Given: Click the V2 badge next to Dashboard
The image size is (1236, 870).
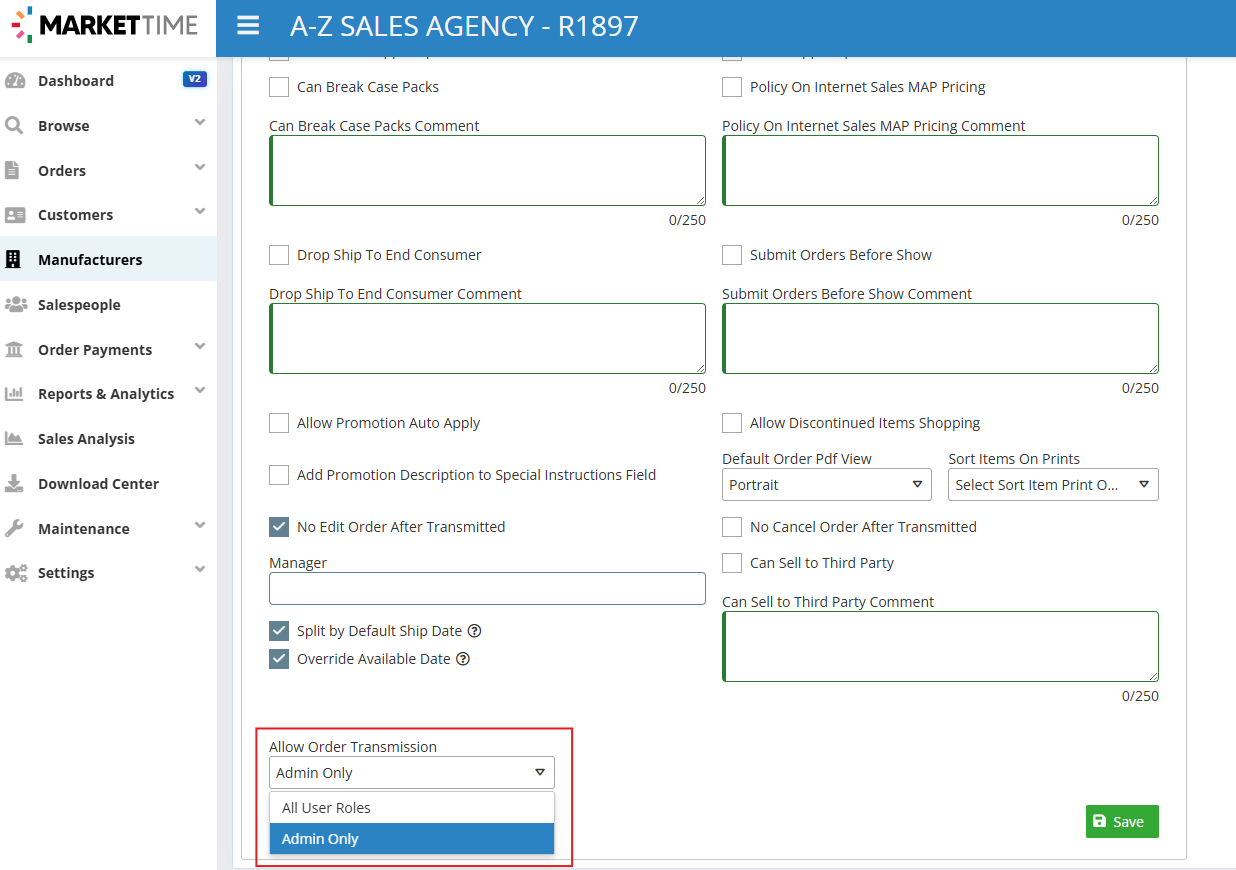Looking at the screenshot, I should click(195, 79).
